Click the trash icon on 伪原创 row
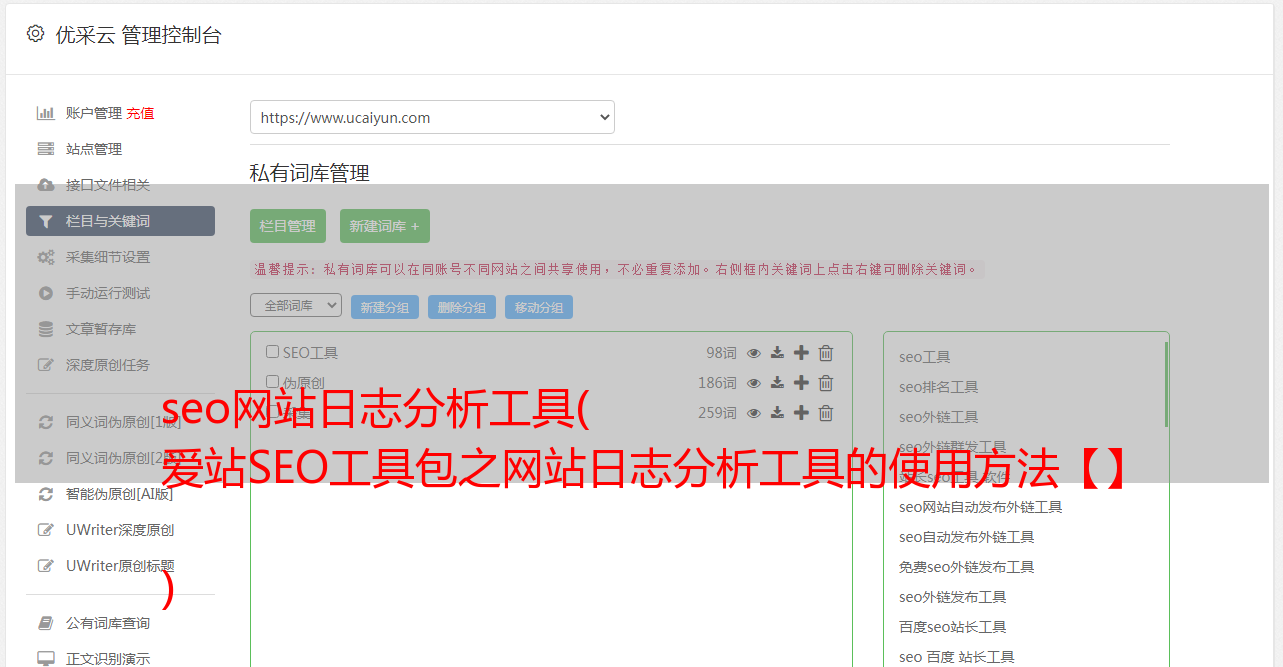The width and height of the screenshot is (1283, 667). (826, 383)
